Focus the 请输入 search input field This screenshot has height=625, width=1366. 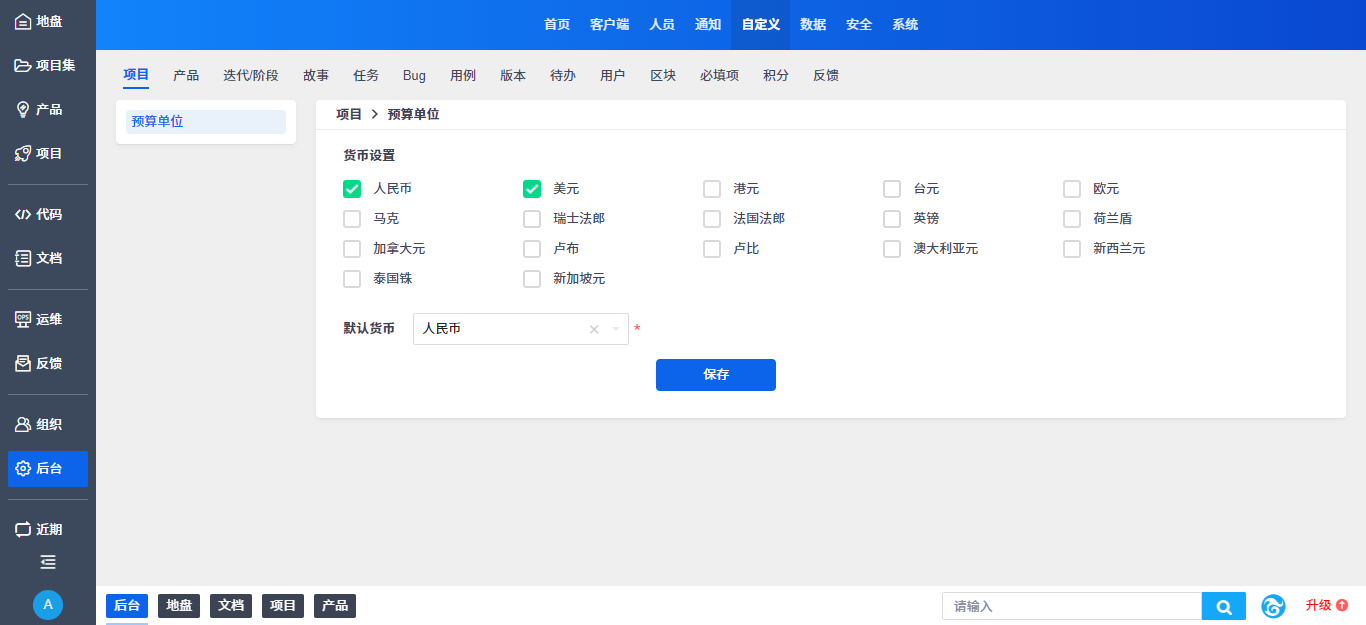point(1071,606)
